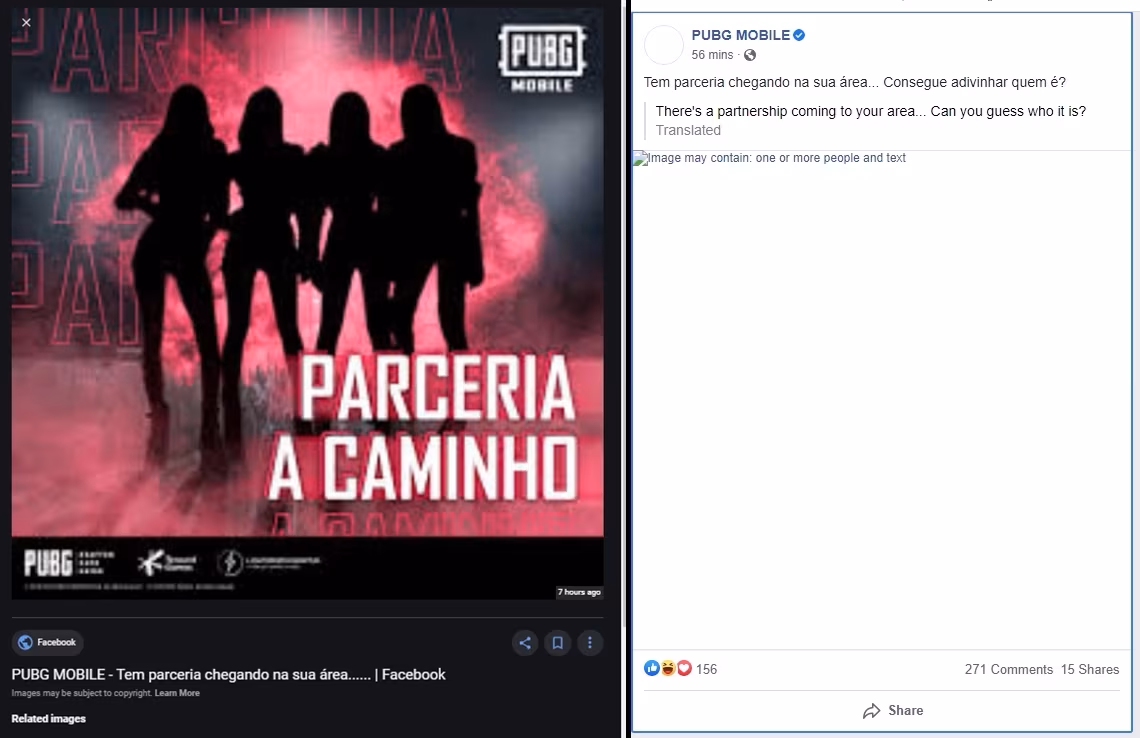Click the verified badge next to PUBG MOBILE

pyautogui.click(x=799, y=35)
